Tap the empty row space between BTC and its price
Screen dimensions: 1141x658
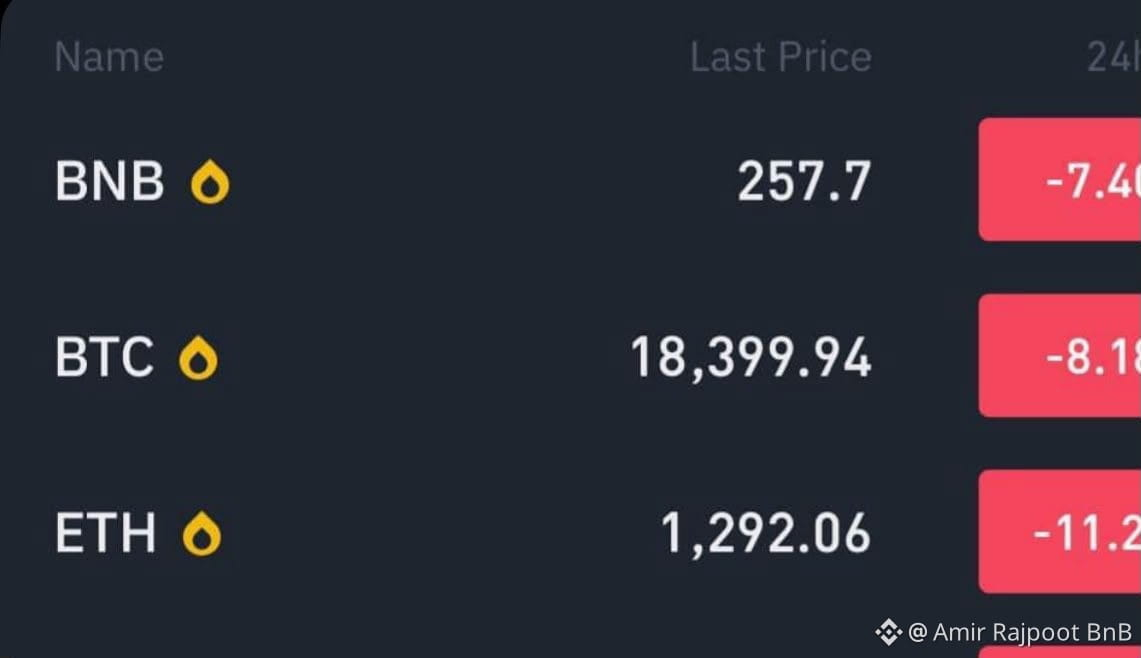(x=424, y=357)
